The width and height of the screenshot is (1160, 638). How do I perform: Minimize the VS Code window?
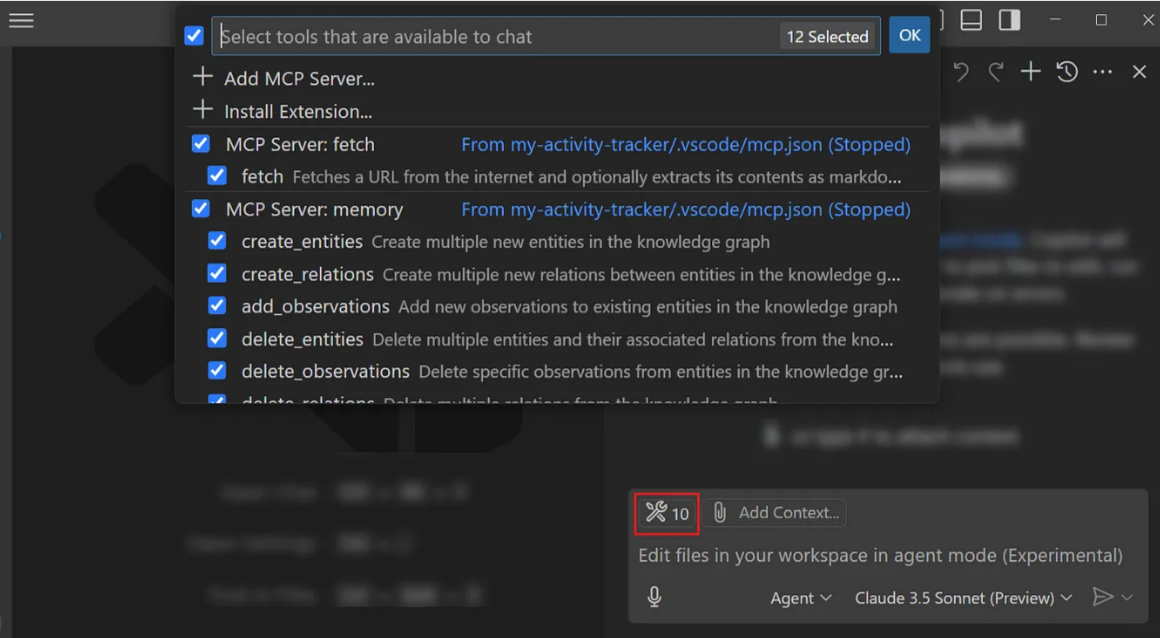(1056, 20)
